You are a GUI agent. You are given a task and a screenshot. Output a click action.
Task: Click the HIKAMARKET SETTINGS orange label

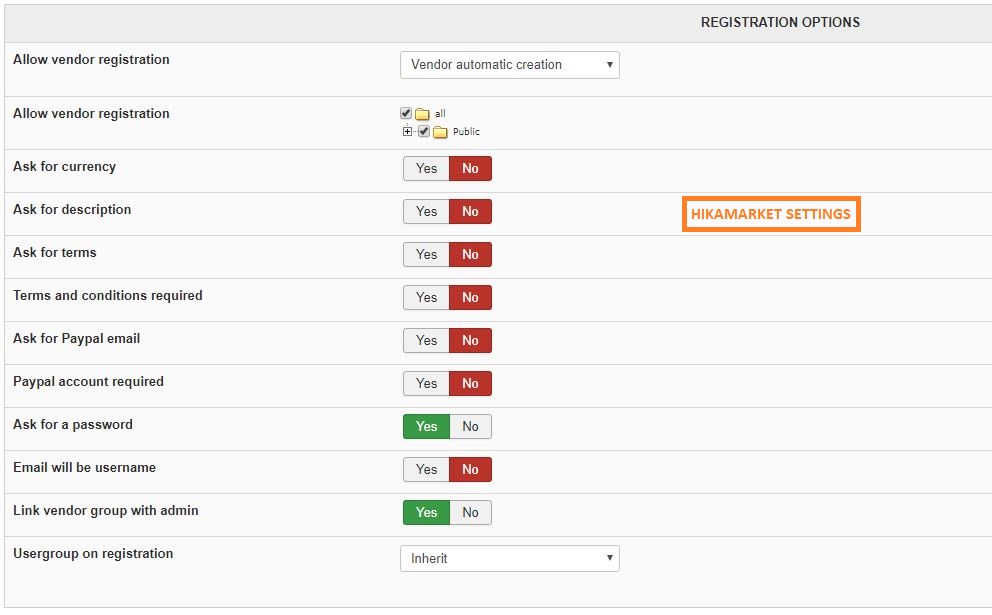click(771, 214)
